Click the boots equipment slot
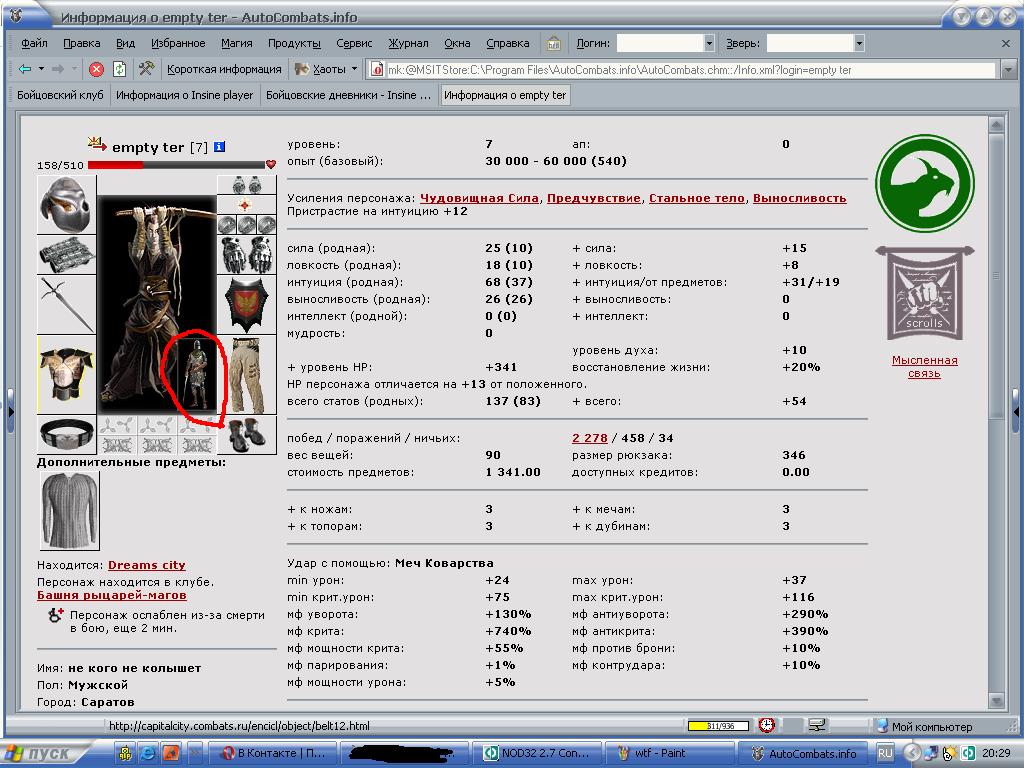The height and width of the screenshot is (768, 1024). click(246, 434)
